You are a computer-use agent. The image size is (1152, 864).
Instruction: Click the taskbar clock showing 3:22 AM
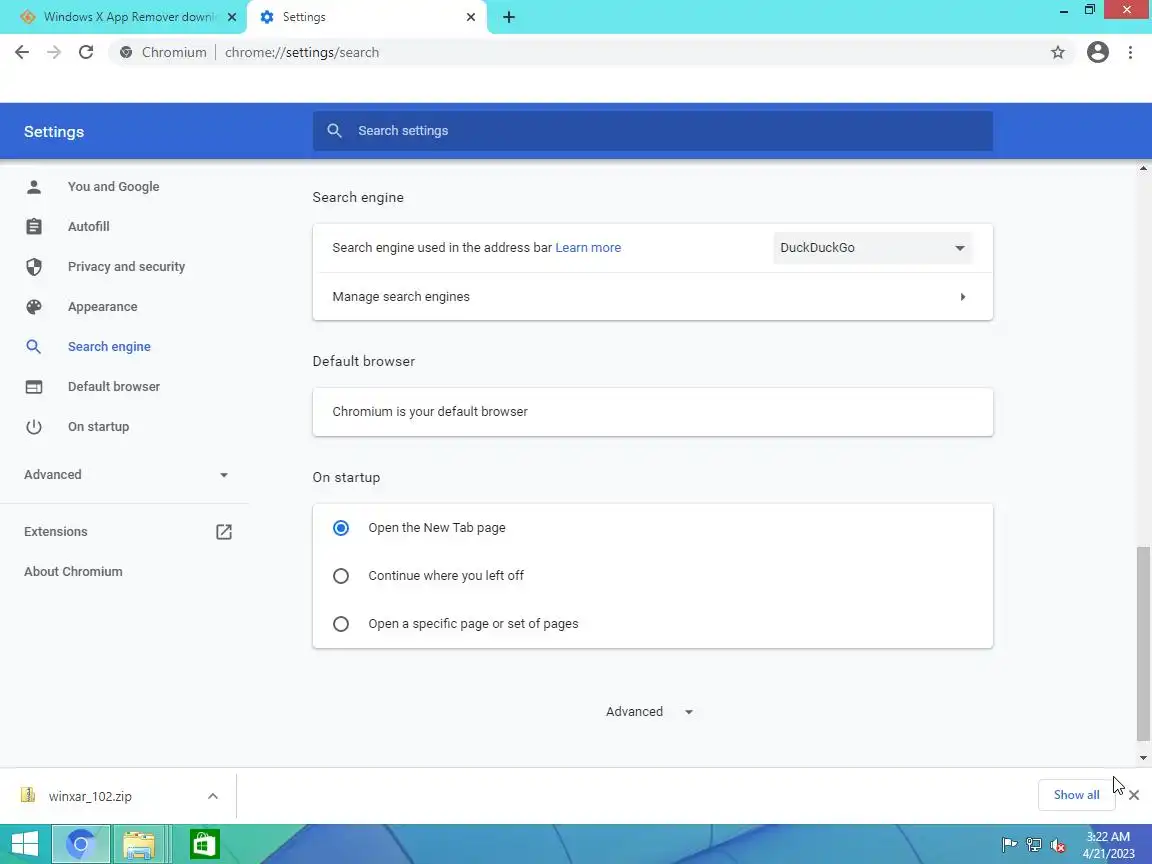[1108, 845]
